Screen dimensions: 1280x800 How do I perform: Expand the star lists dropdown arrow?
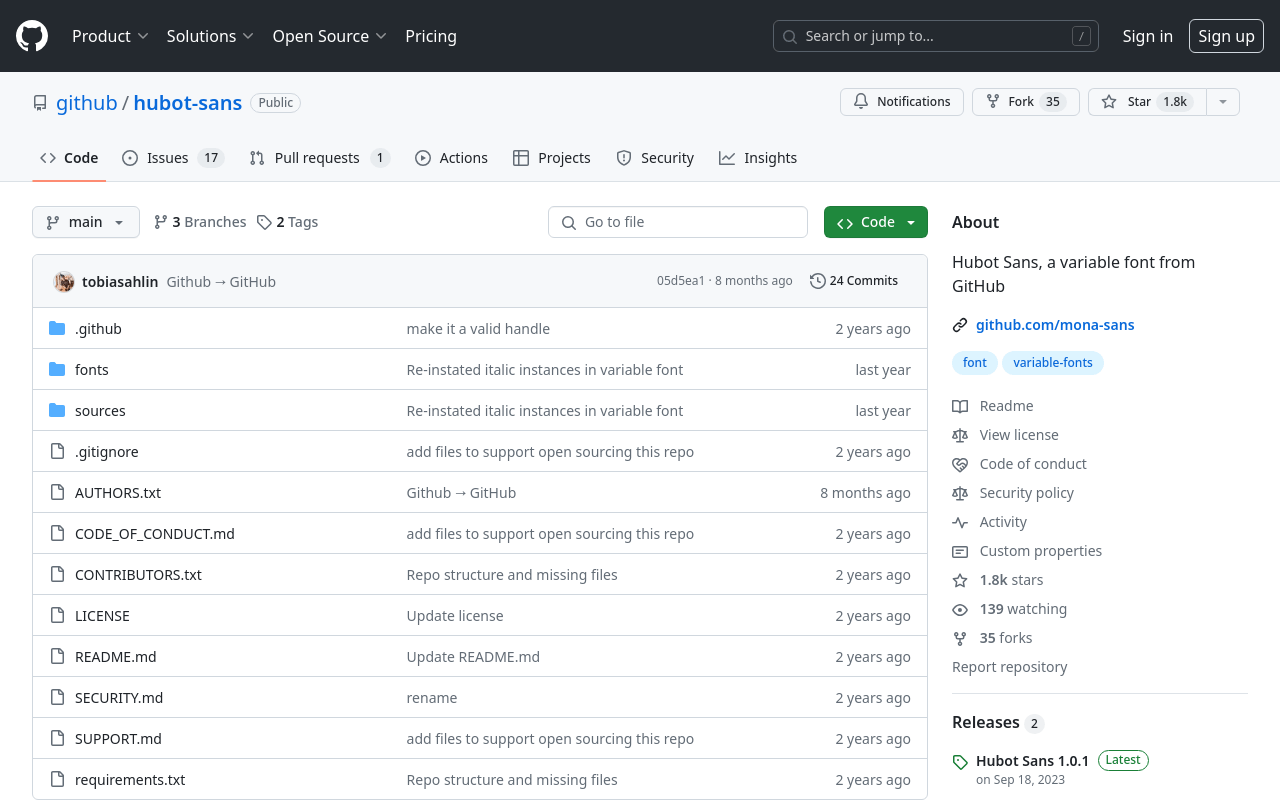pyautogui.click(x=1223, y=102)
